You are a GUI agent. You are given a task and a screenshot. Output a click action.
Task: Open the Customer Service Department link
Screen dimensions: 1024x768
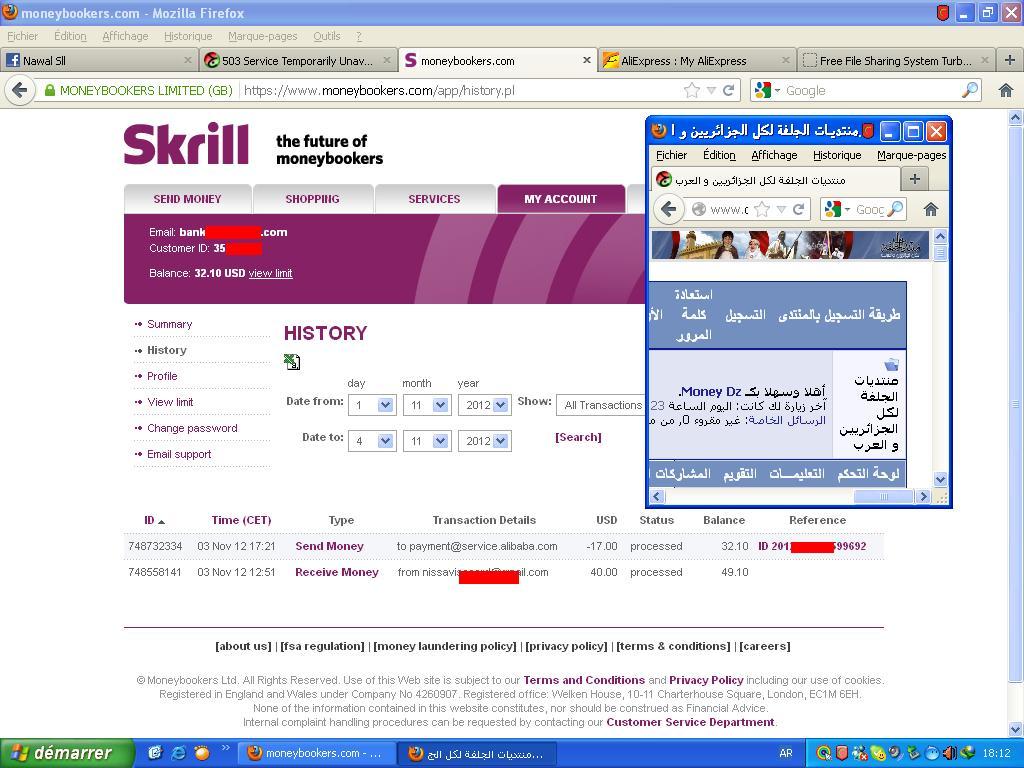point(690,722)
